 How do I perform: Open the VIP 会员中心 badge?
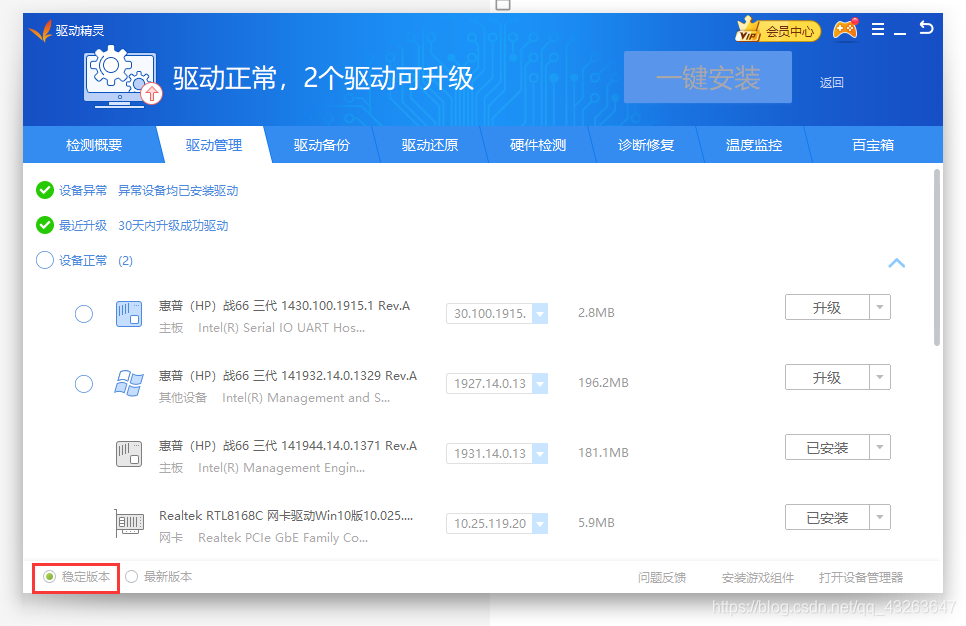777,30
